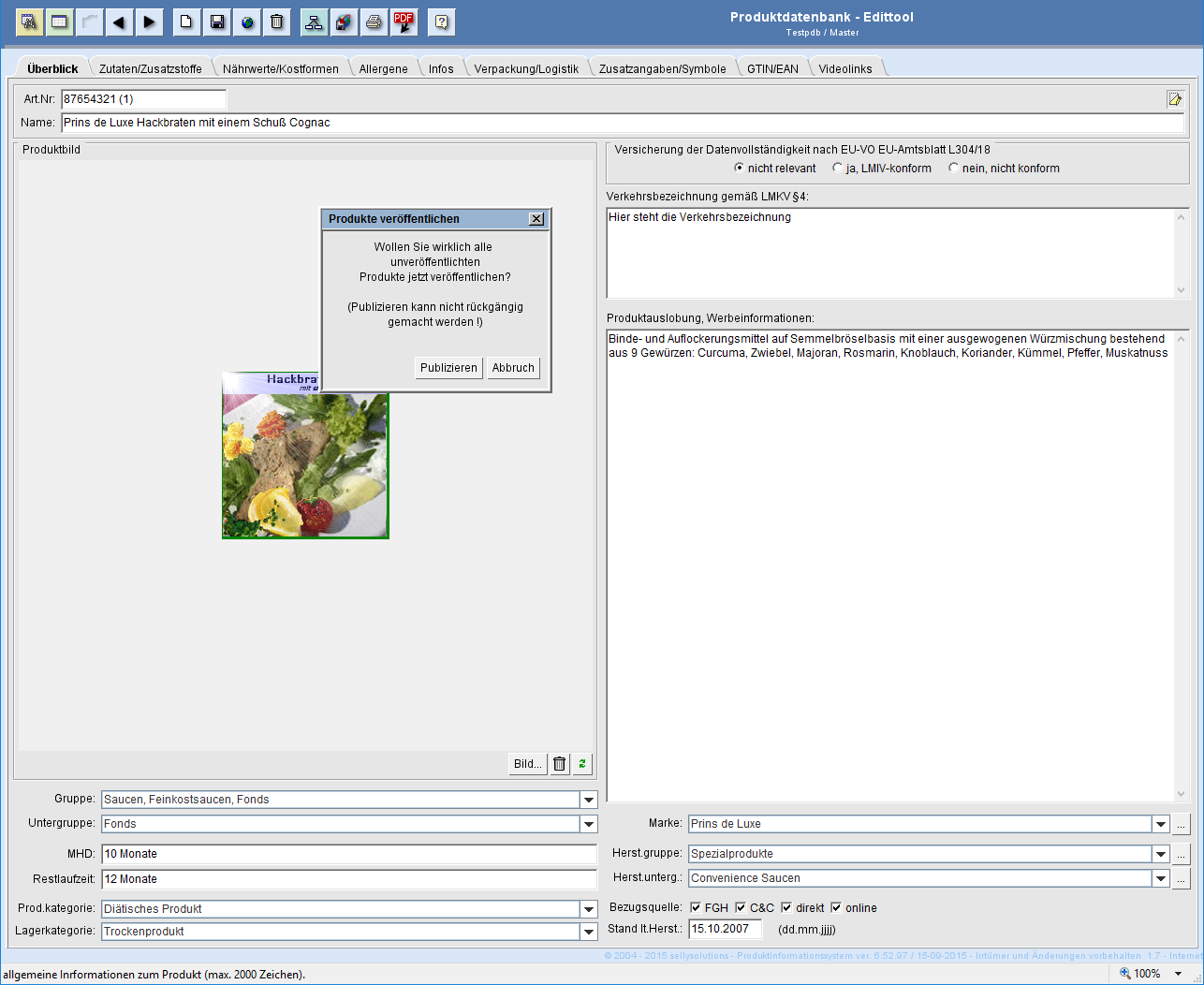Switch to the Zutaten/Zusatzstoffe tab

click(151, 68)
